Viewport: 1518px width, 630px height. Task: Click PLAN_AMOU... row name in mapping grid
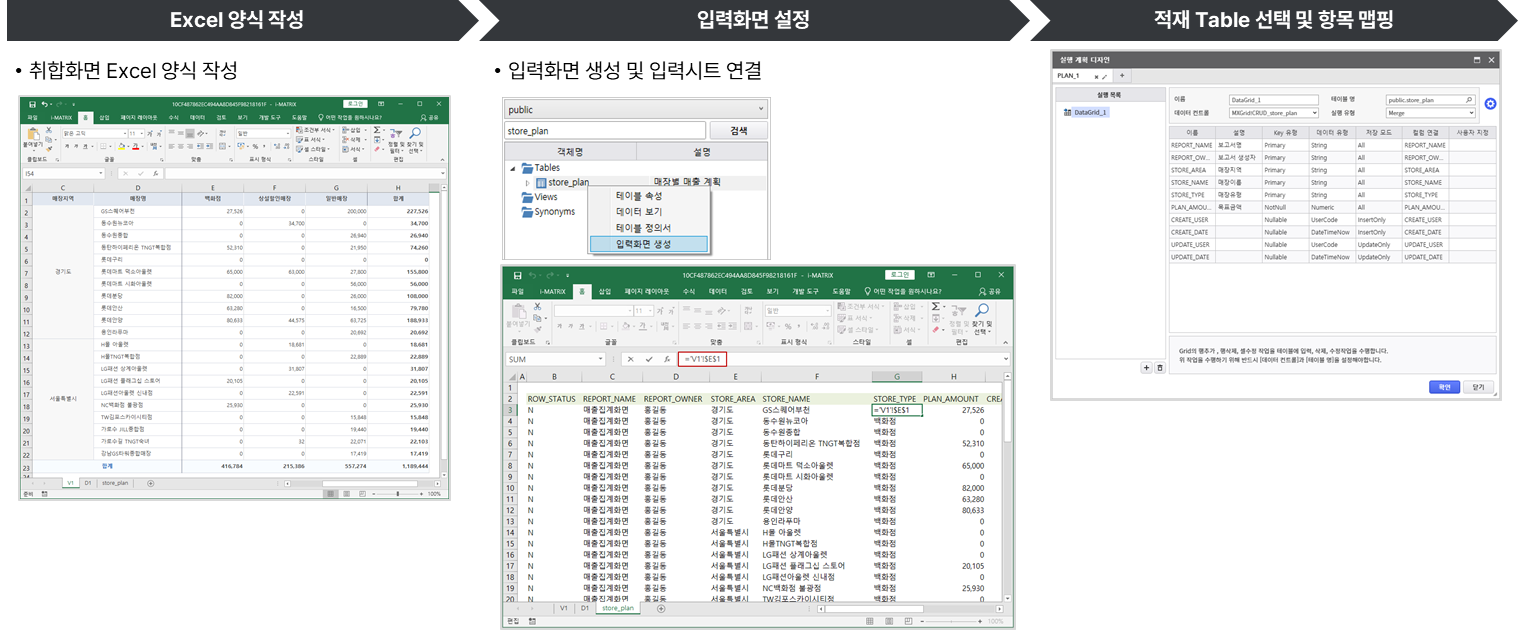click(x=1191, y=207)
